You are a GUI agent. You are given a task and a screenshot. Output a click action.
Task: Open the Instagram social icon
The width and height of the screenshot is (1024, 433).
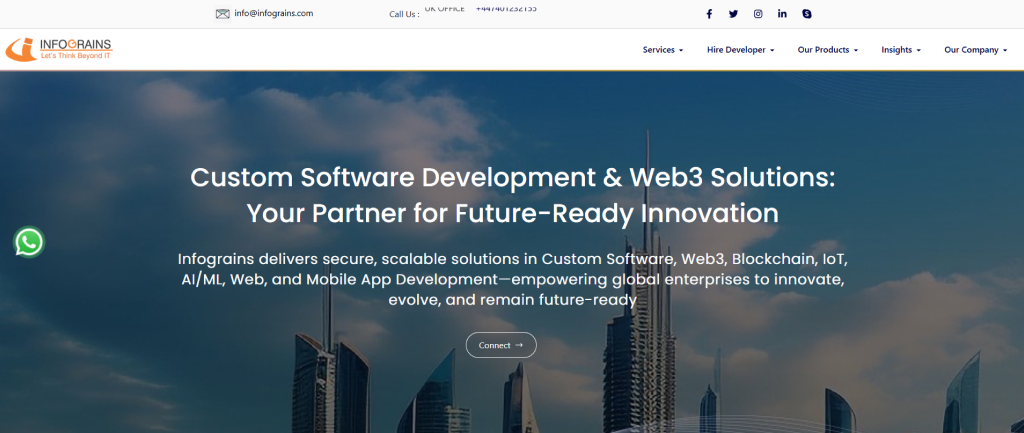click(758, 14)
